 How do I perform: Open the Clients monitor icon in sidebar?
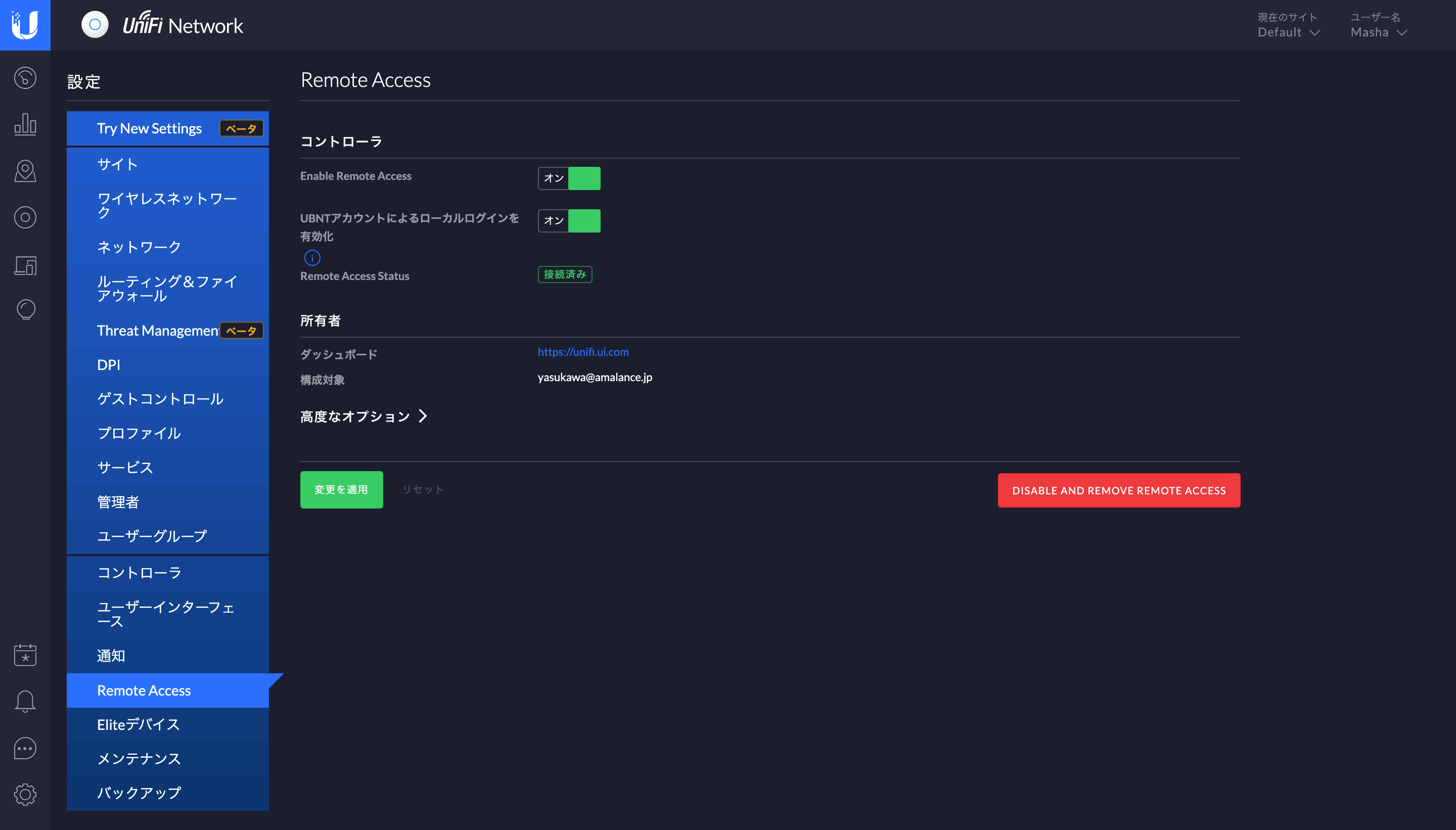[x=25, y=265]
